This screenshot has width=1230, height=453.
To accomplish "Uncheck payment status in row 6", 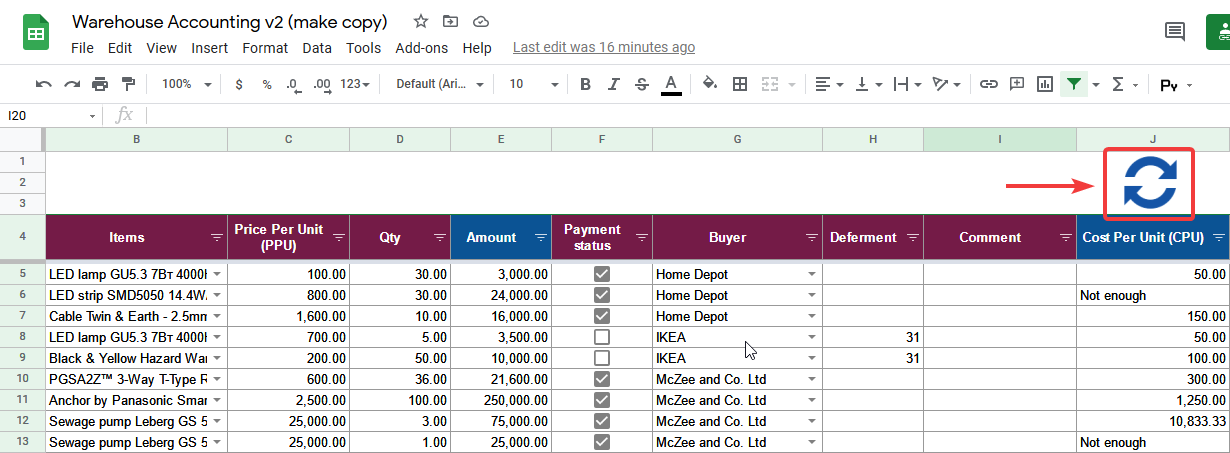I will pyautogui.click(x=602, y=295).
